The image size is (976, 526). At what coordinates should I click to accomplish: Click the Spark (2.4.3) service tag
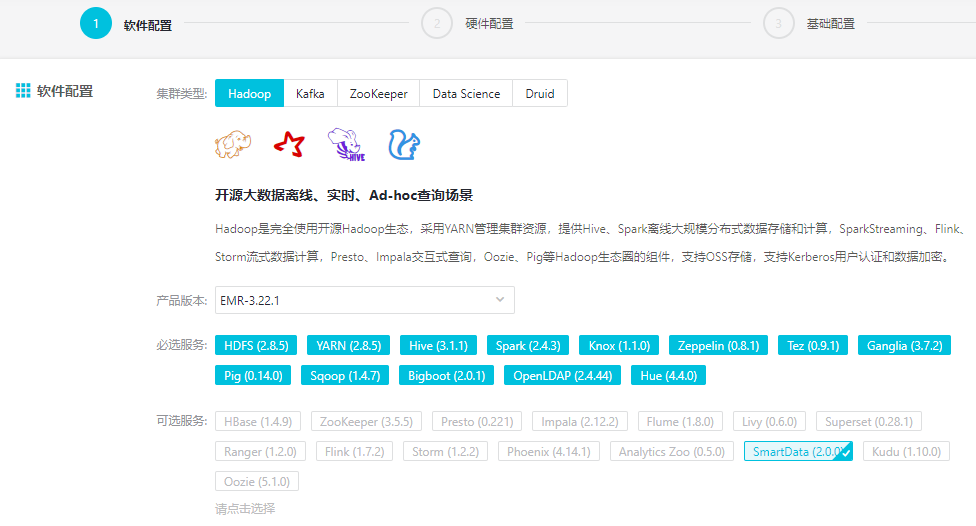click(528, 345)
